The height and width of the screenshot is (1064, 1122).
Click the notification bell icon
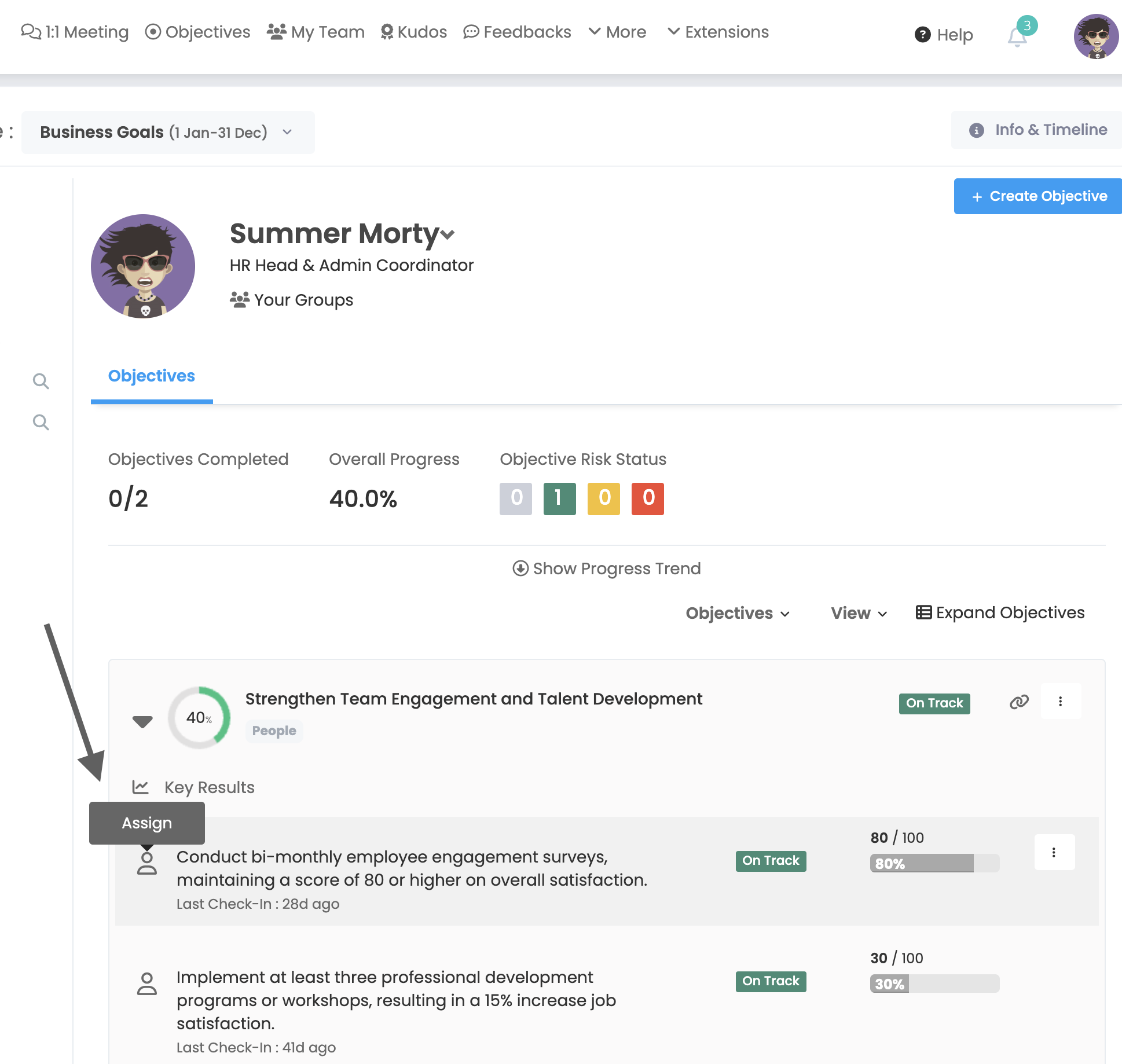pos(1017,36)
